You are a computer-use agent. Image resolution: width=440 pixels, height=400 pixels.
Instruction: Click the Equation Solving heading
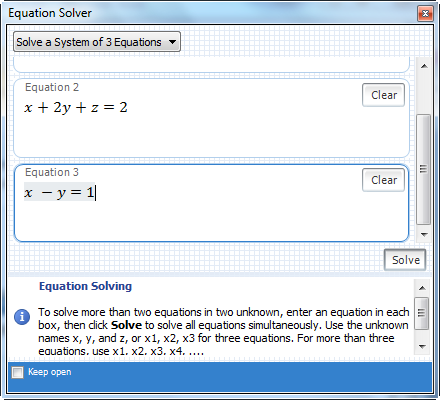(x=85, y=286)
